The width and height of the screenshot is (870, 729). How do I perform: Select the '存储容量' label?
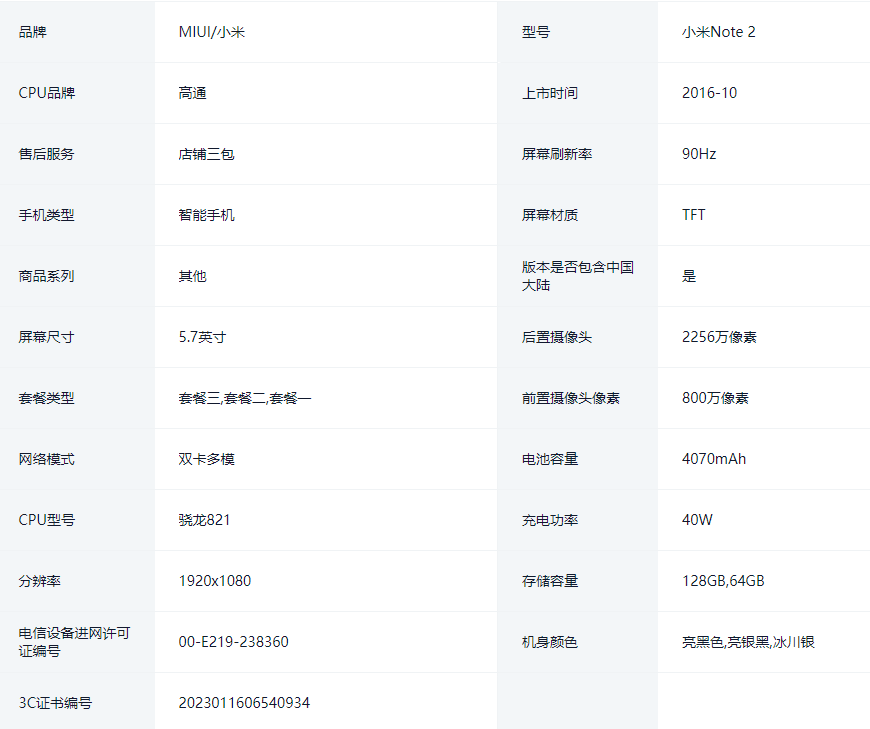550,581
